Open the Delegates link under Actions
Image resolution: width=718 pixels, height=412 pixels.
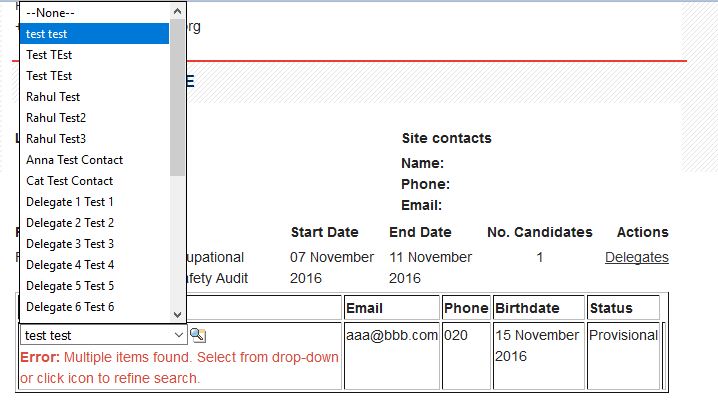click(x=636, y=258)
